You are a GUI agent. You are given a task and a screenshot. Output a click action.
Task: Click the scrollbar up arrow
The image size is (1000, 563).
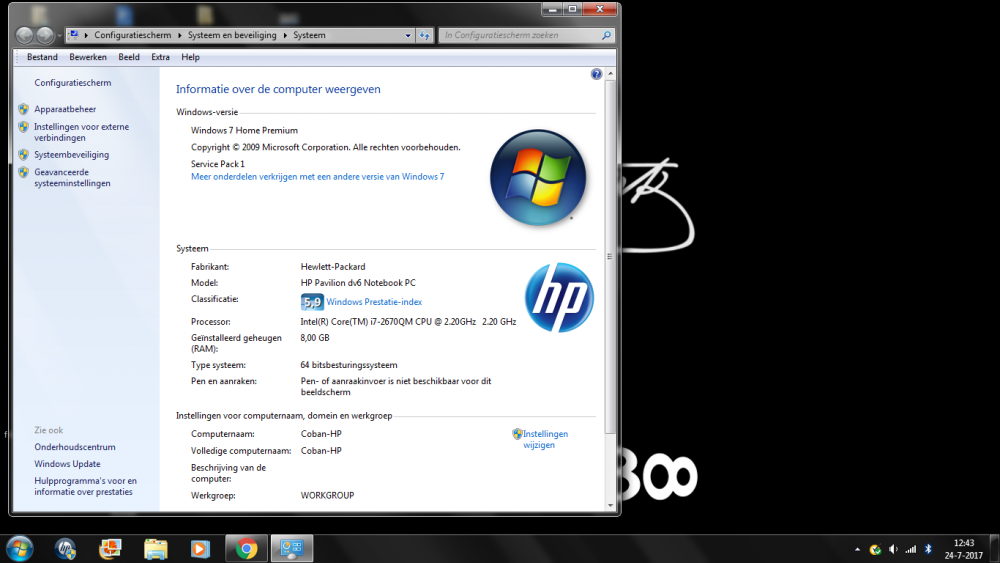click(x=610, y=74)
